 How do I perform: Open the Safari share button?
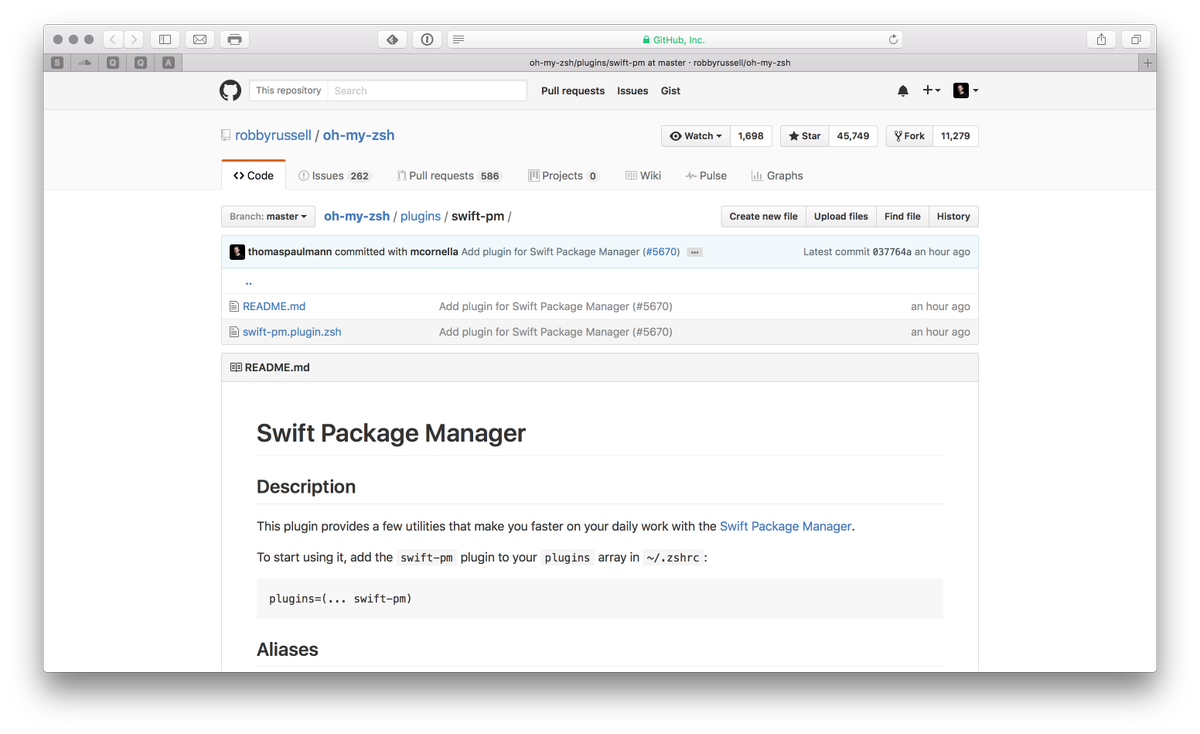click(1101, 39)
